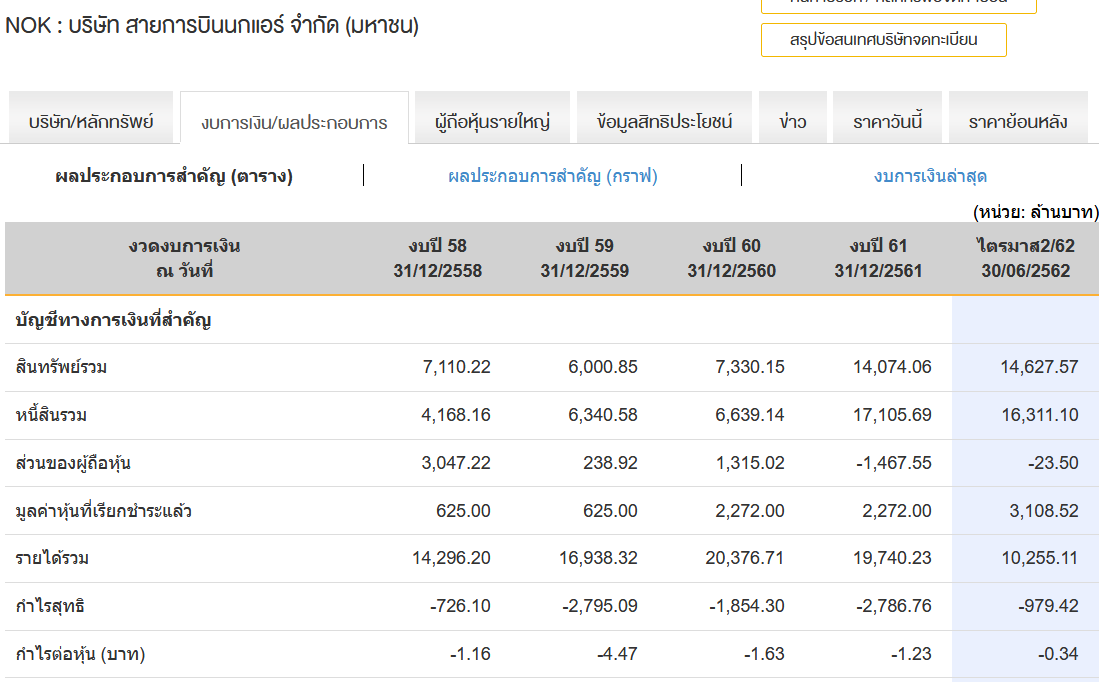
Task: Click the (หน่วย: ล้านบาท) unit label
Action: pos(1036,211)
